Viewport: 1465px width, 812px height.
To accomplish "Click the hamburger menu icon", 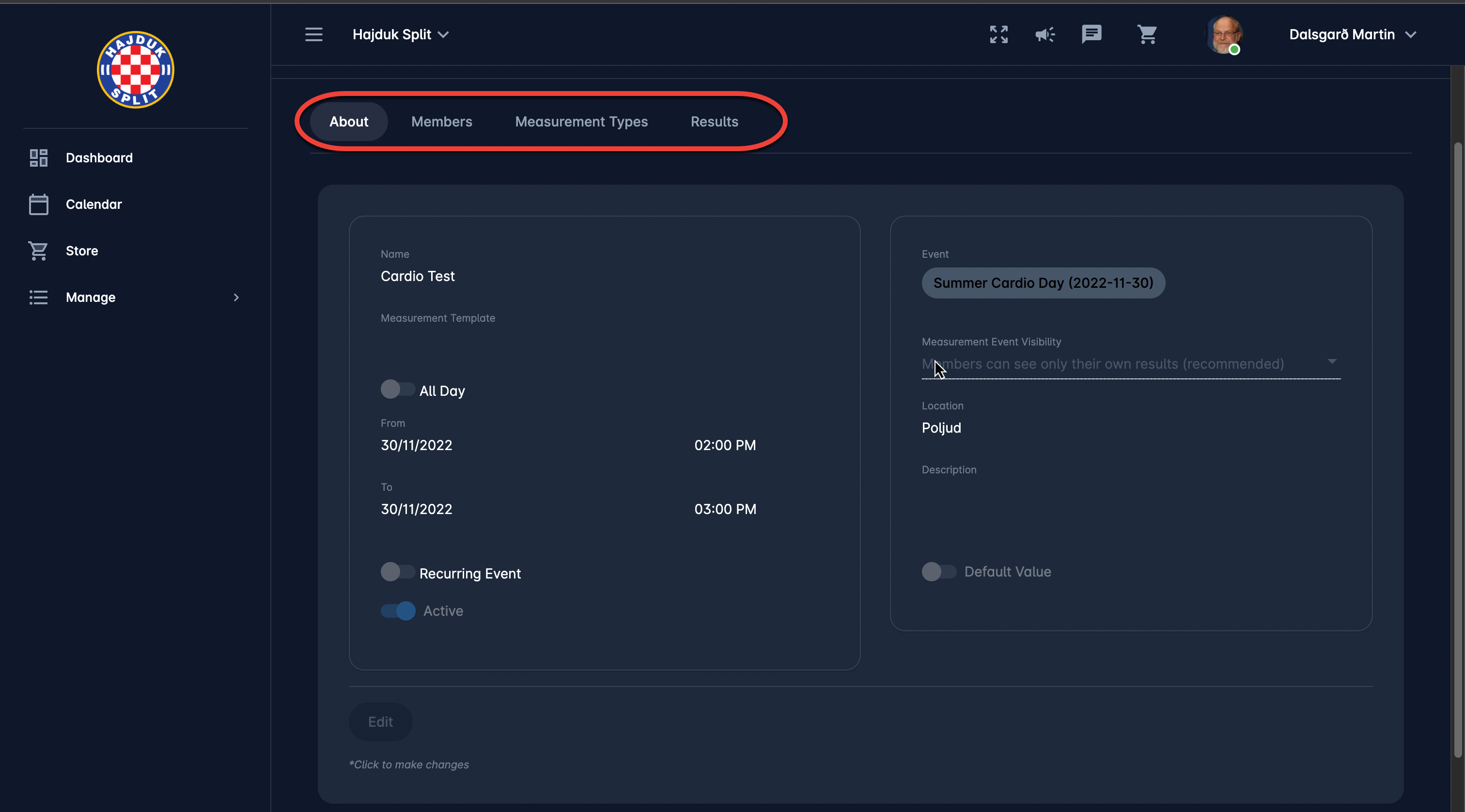I will click(x=313, y=35).
